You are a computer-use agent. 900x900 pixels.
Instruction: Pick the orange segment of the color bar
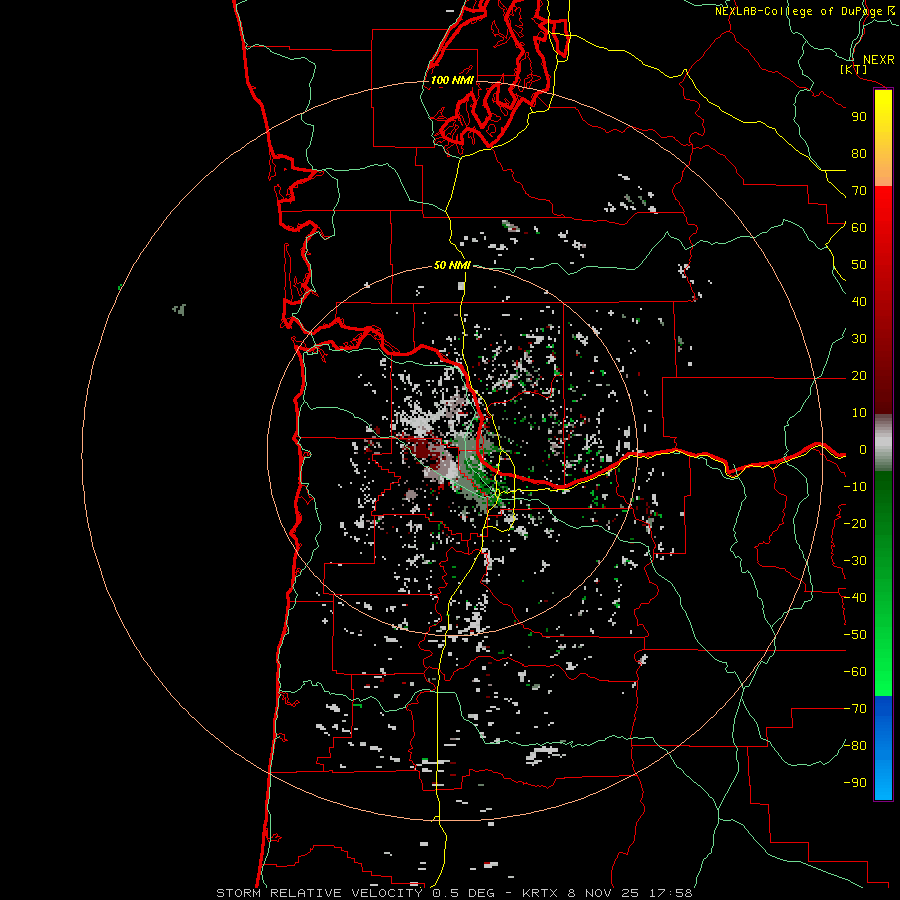click(x=883, y=166)
